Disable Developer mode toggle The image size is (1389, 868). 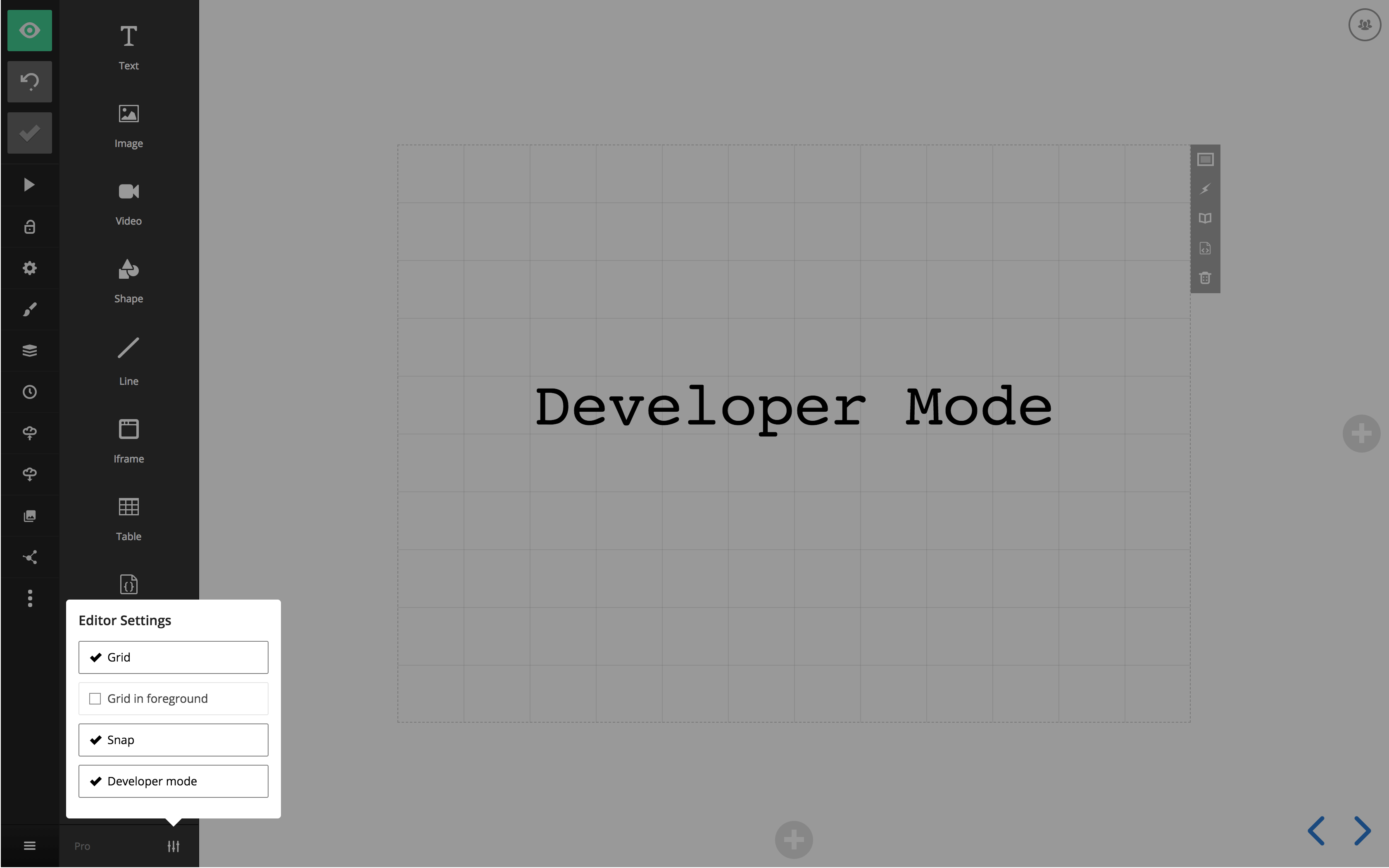(x=173, y=781)
